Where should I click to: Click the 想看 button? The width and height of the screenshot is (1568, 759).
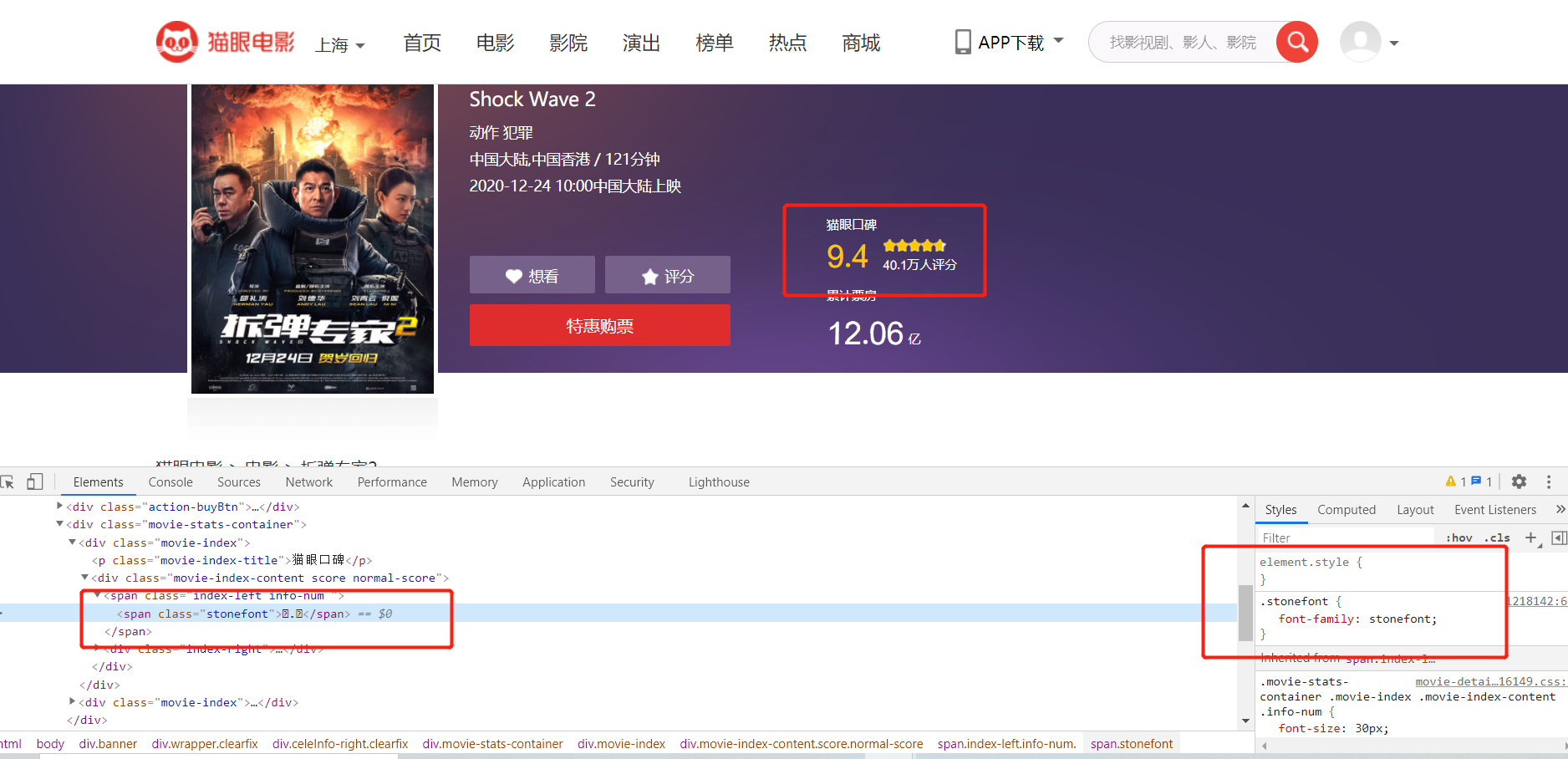pyautogui.click(x=532, y=275)
